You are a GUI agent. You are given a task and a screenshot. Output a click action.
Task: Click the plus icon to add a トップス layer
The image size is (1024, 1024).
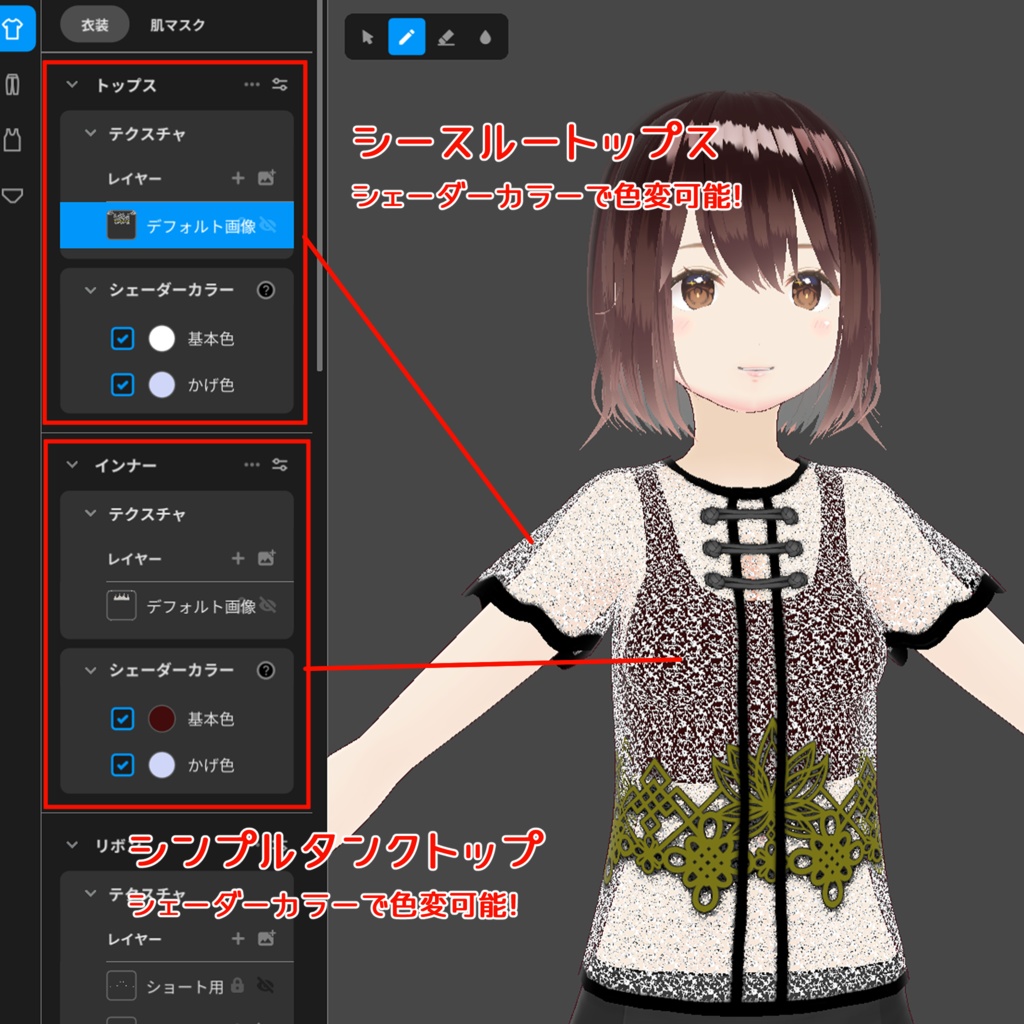tap(238, 178)
